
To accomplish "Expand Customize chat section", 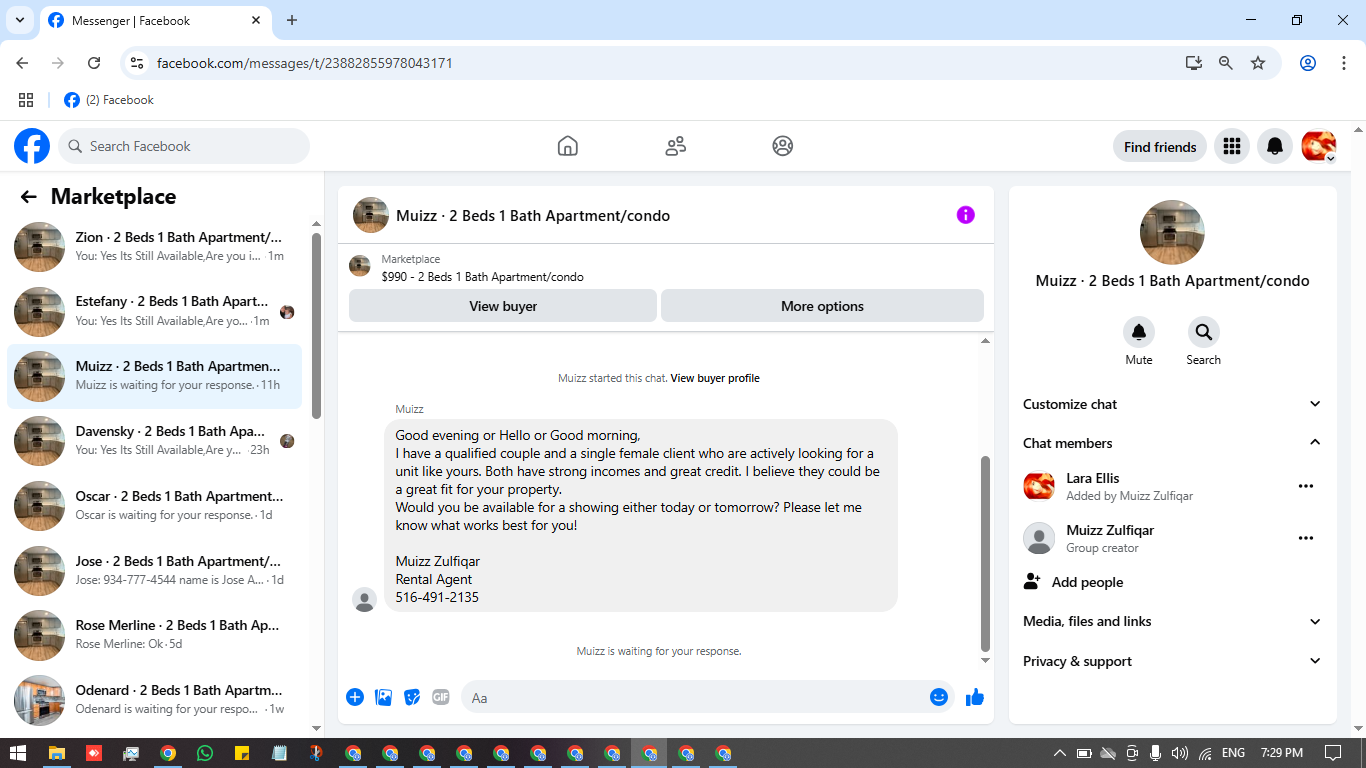I will pos(1172,404).
